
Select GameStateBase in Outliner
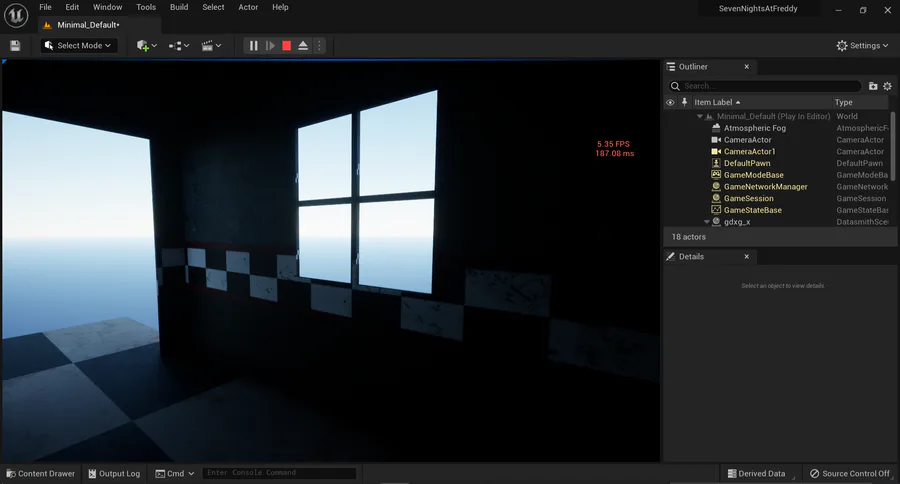[x=752, y=210]
